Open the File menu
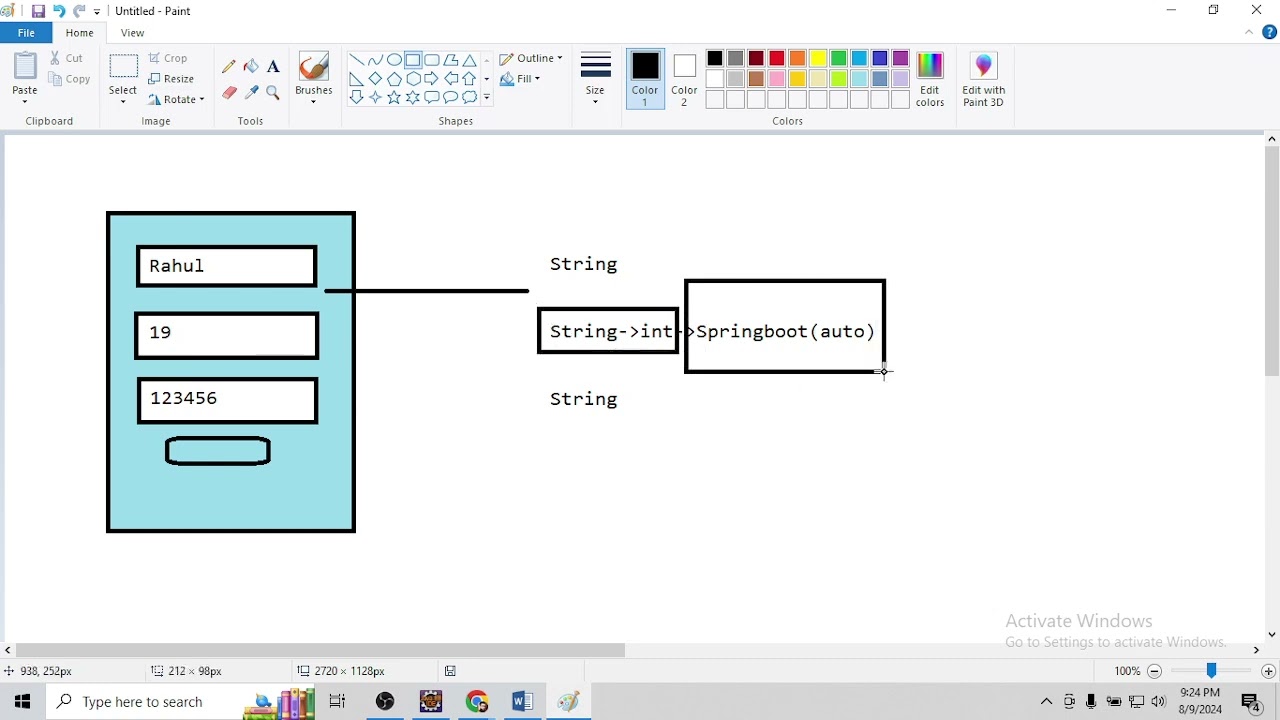Image resolution: width=1280 pixels, height=720 pixels. click(26, 33)
